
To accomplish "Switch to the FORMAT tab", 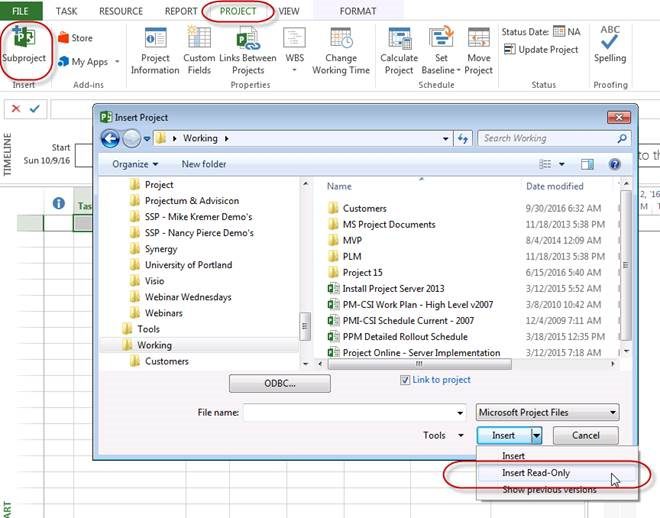I will pyautogui.click(x=358, y=11).
